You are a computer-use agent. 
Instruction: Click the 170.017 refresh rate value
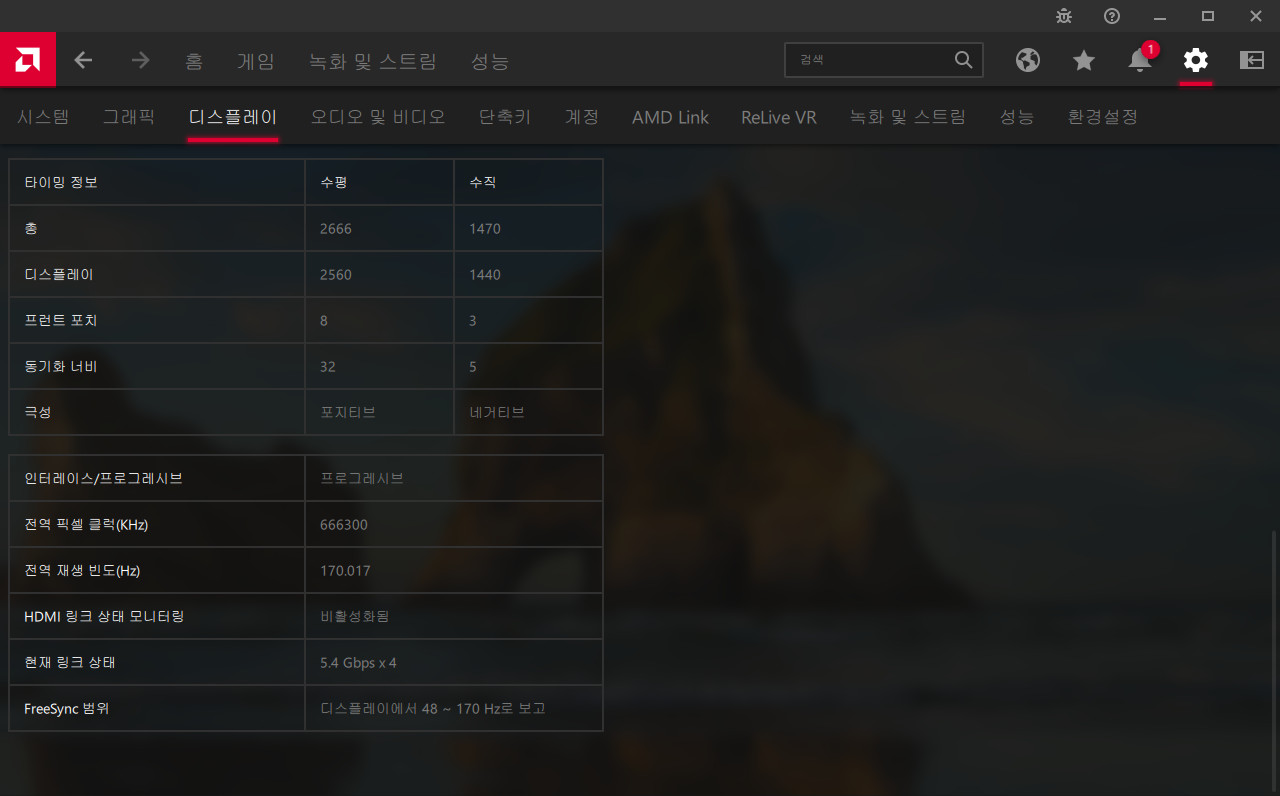tap(345, 571)
